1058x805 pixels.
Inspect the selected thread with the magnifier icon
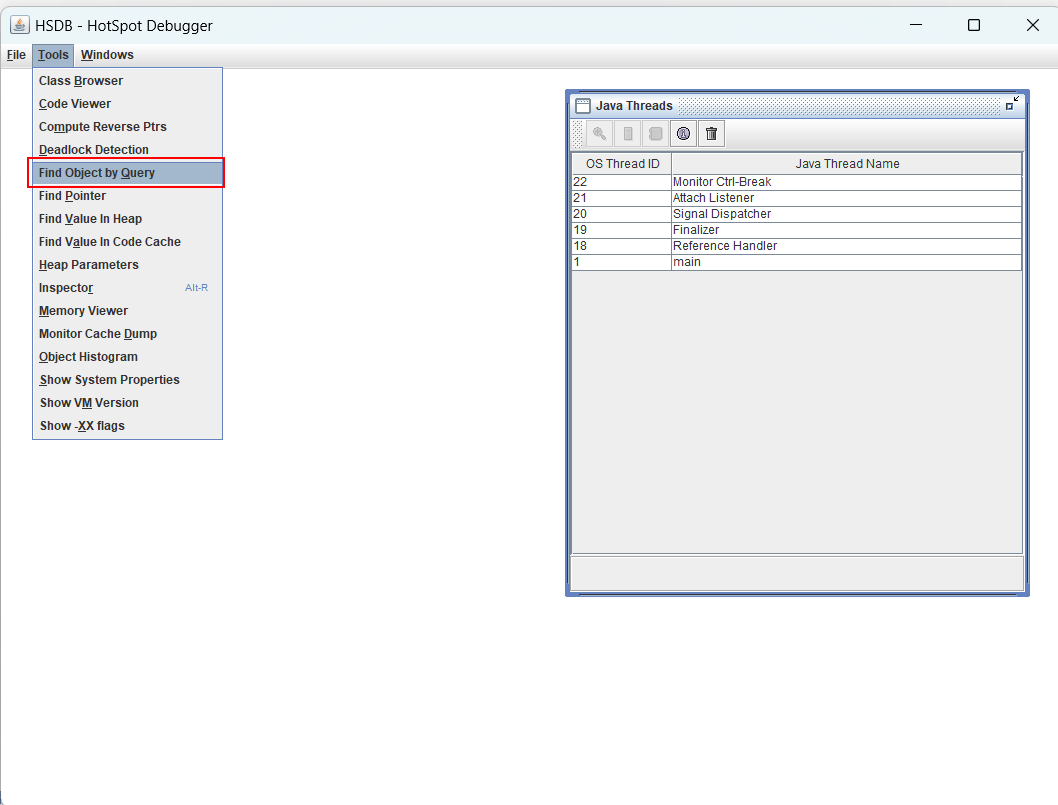(599, 133)
